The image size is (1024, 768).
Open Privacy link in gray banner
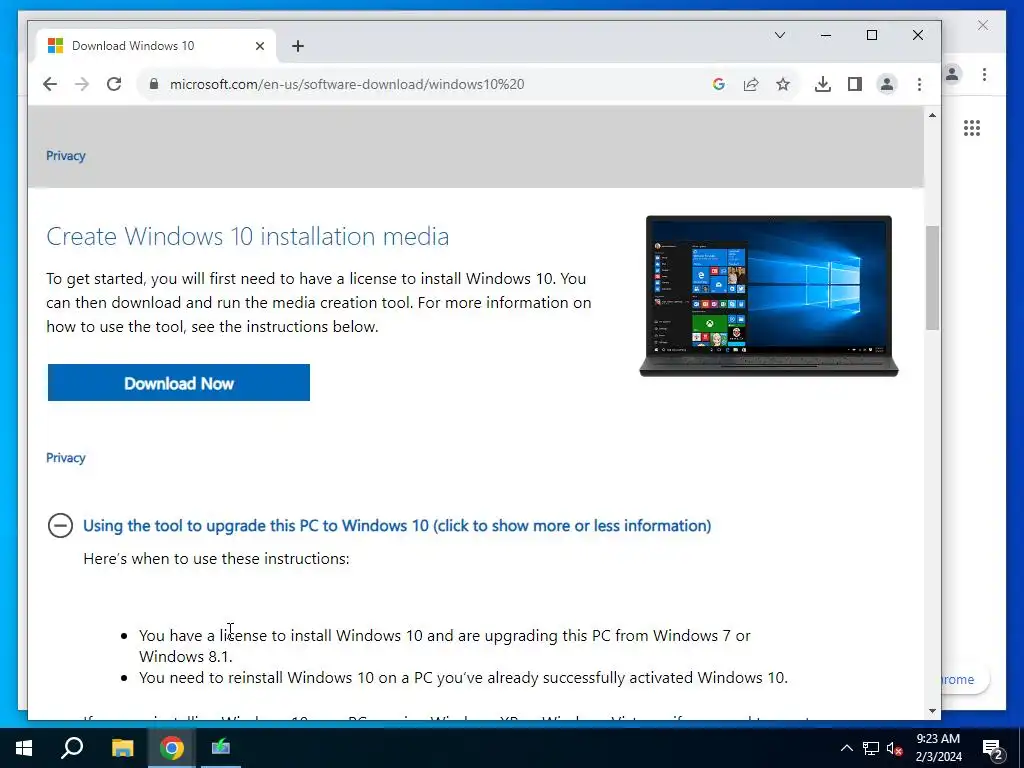tap(65, 155)
